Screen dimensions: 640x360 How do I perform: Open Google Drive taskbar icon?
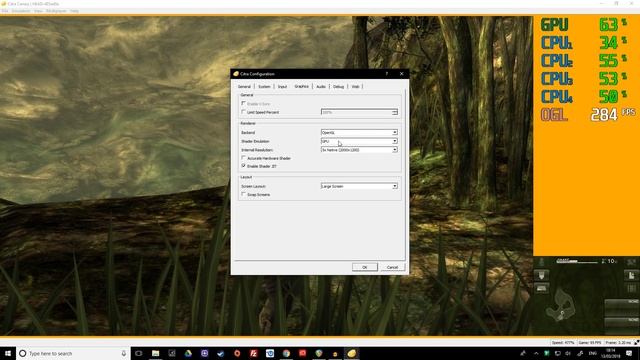(x=188, y=353)
